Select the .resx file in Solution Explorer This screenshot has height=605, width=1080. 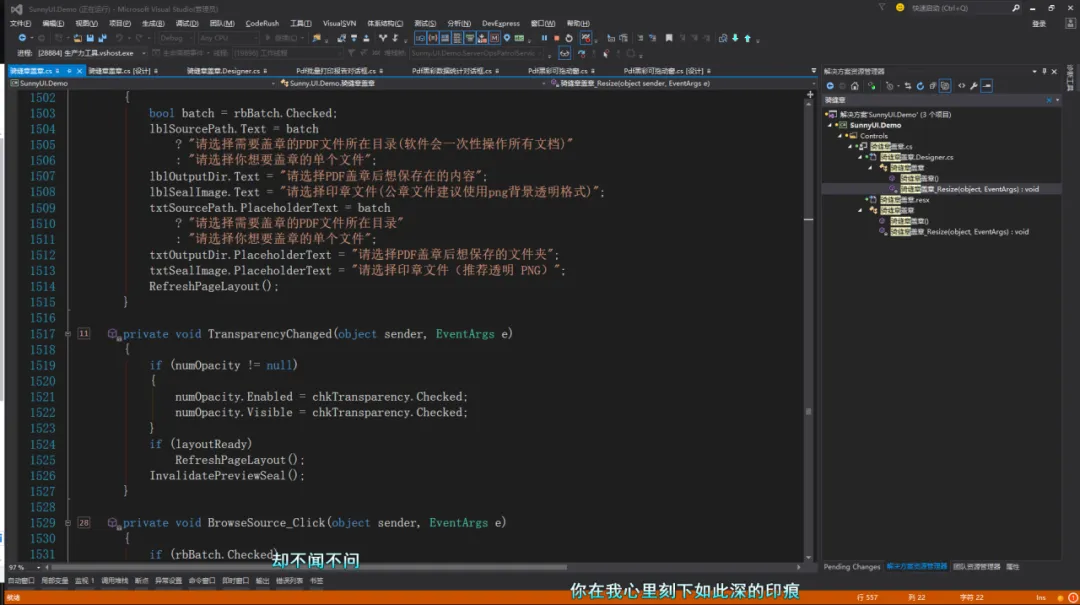[x=904, y=200]
